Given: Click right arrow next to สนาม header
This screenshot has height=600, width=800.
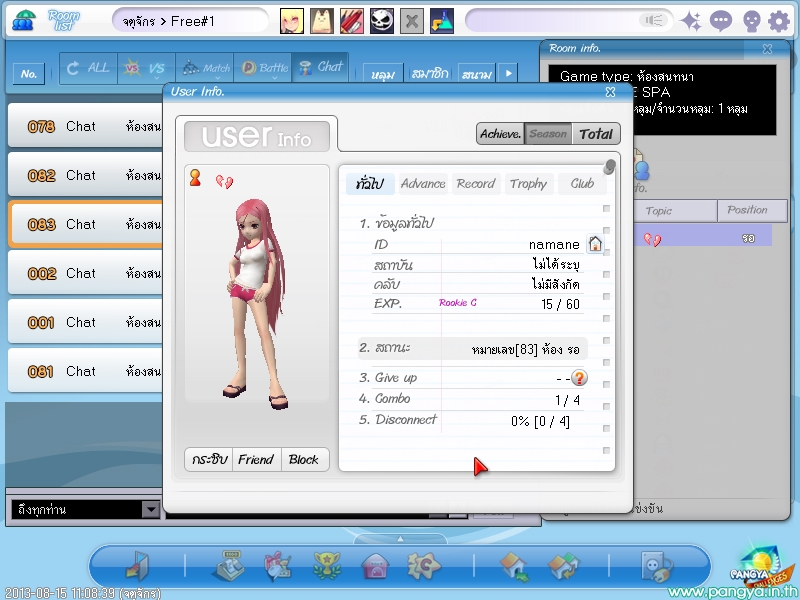Looking at the screenshot, I should pos(508,73).
